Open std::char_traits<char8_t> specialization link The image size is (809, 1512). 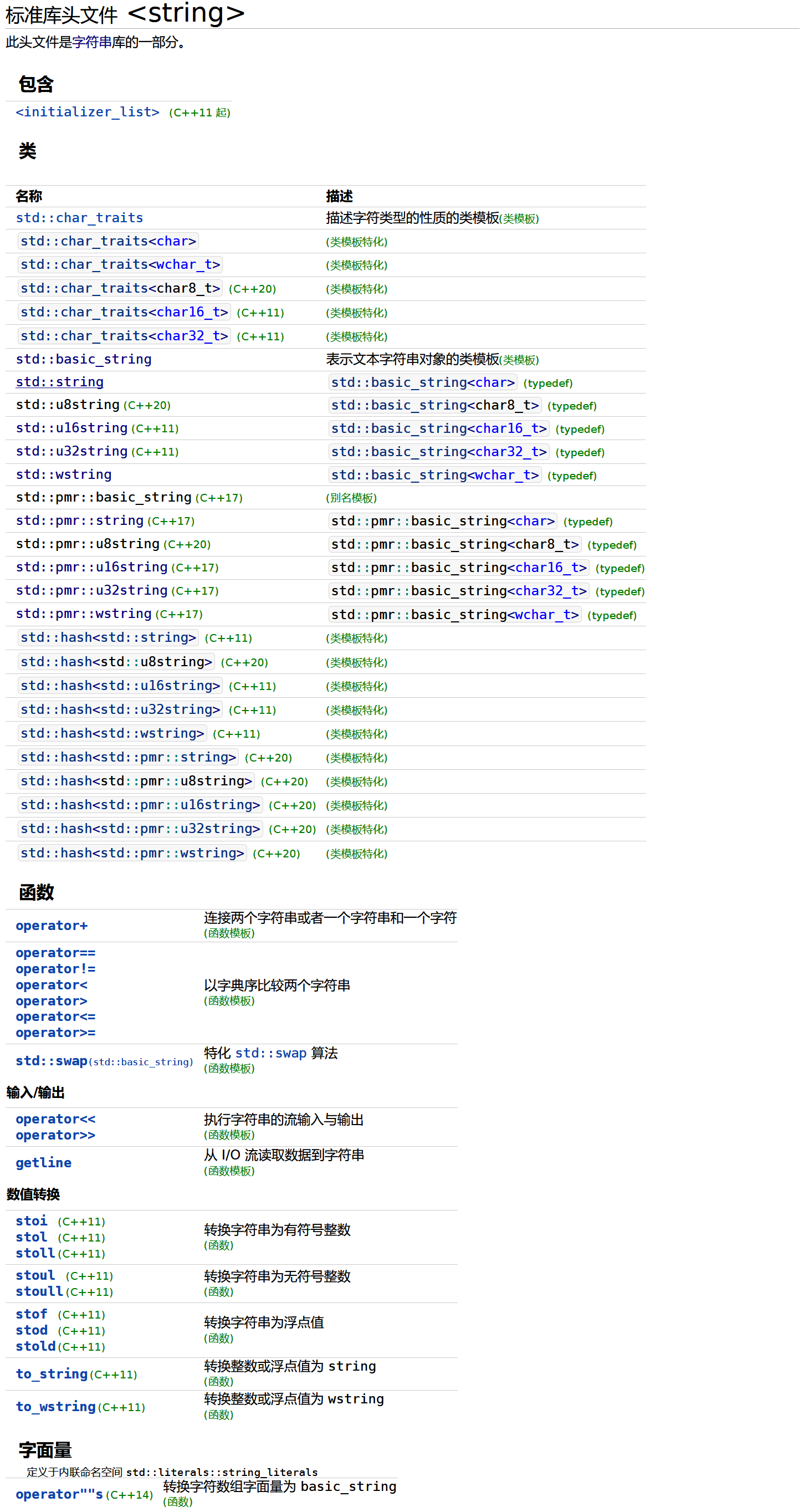click(x=120, y=288)
